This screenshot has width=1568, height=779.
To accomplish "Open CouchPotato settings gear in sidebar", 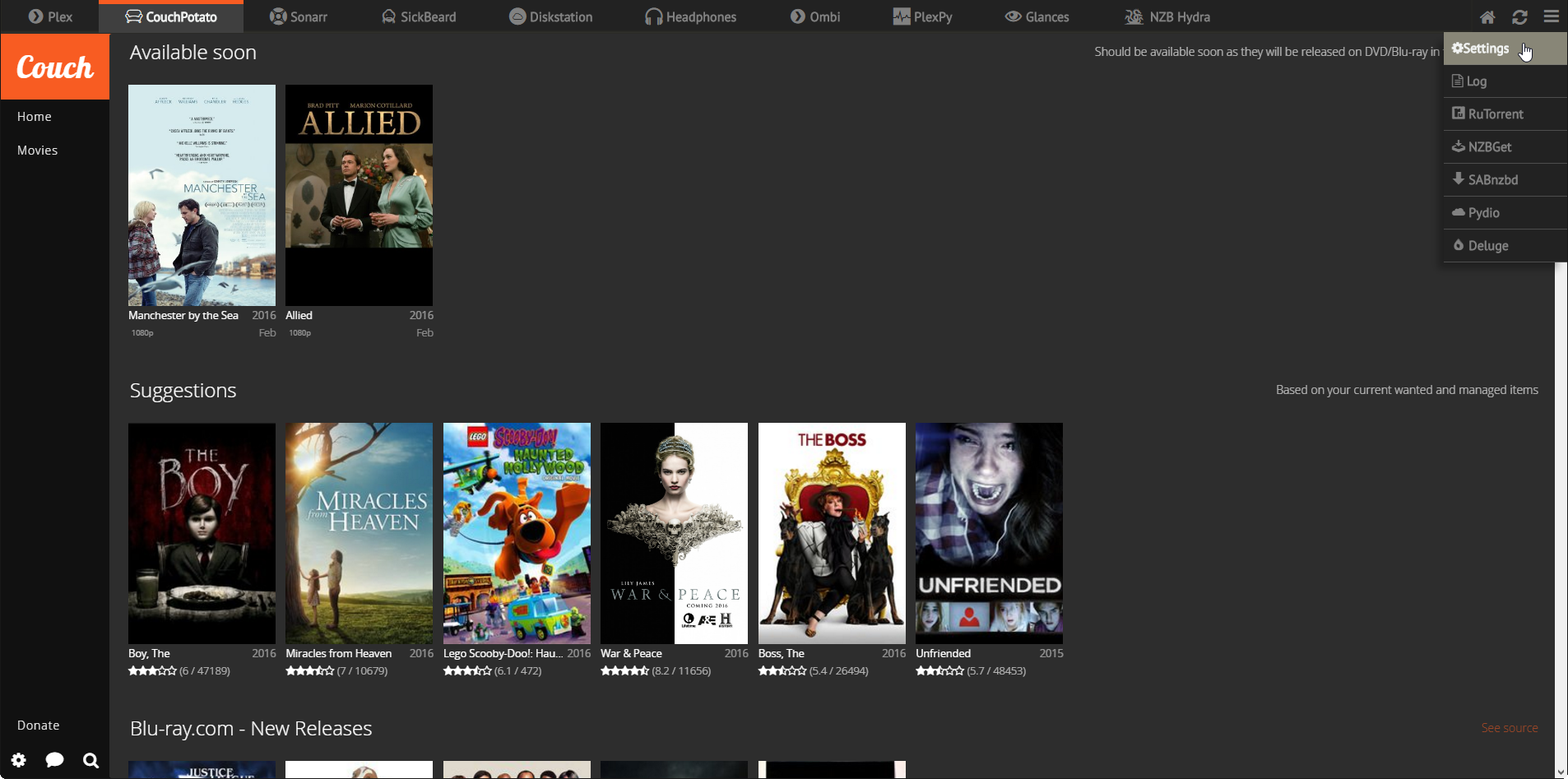I will point(18,760).
